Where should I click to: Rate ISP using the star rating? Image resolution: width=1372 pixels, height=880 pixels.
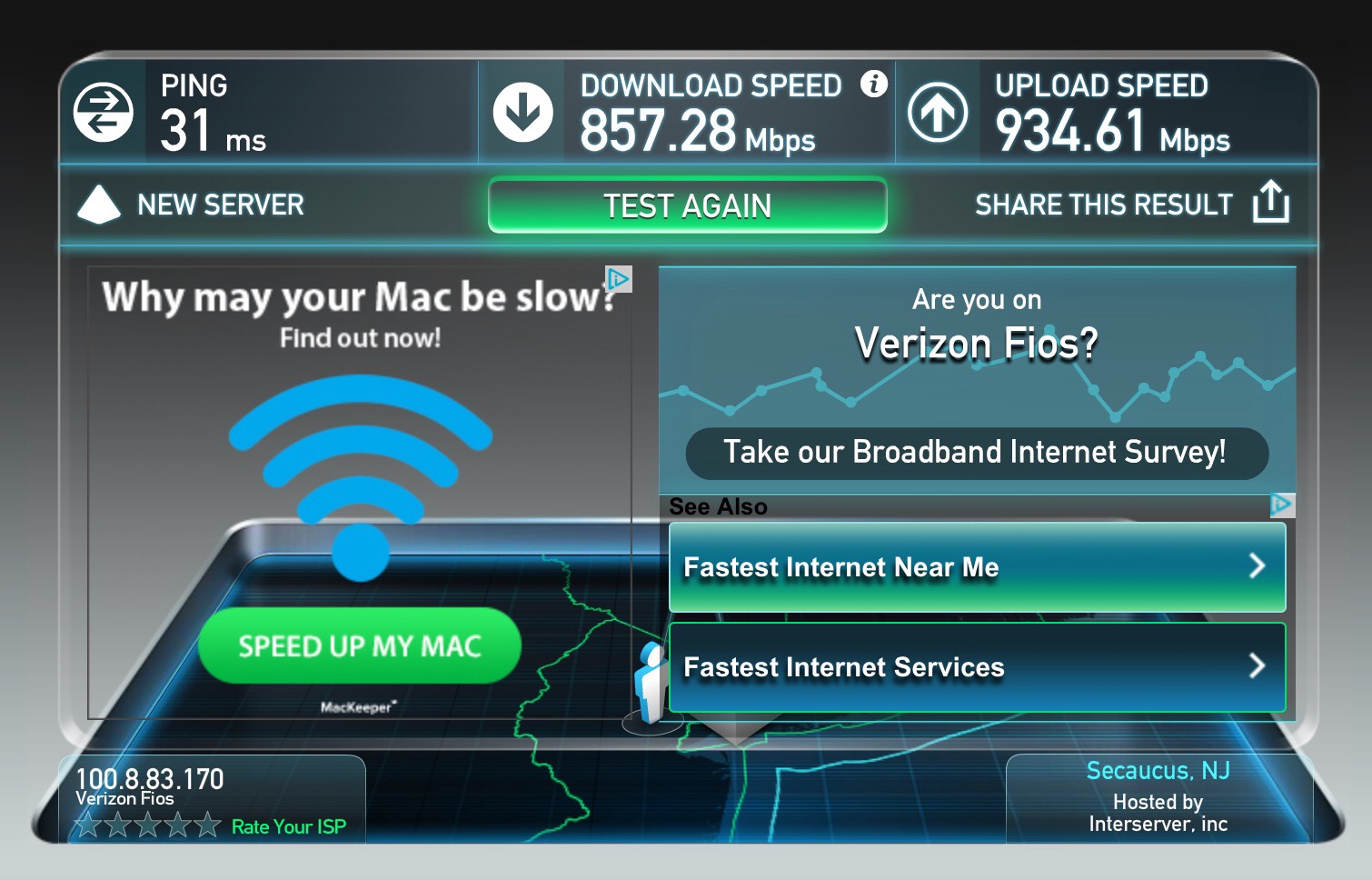[x=148, y=825]
